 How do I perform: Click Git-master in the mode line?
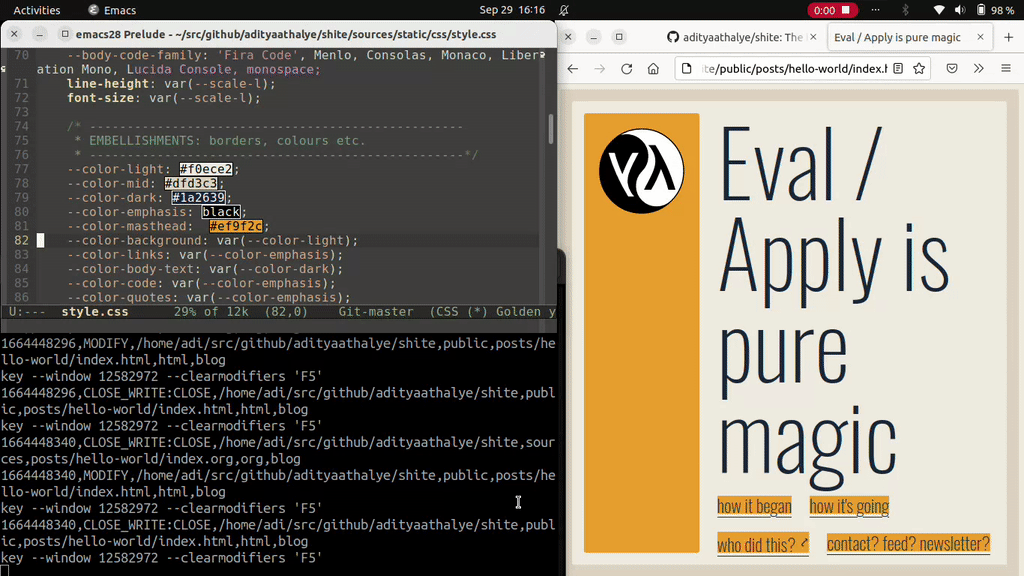click(376, 312)
